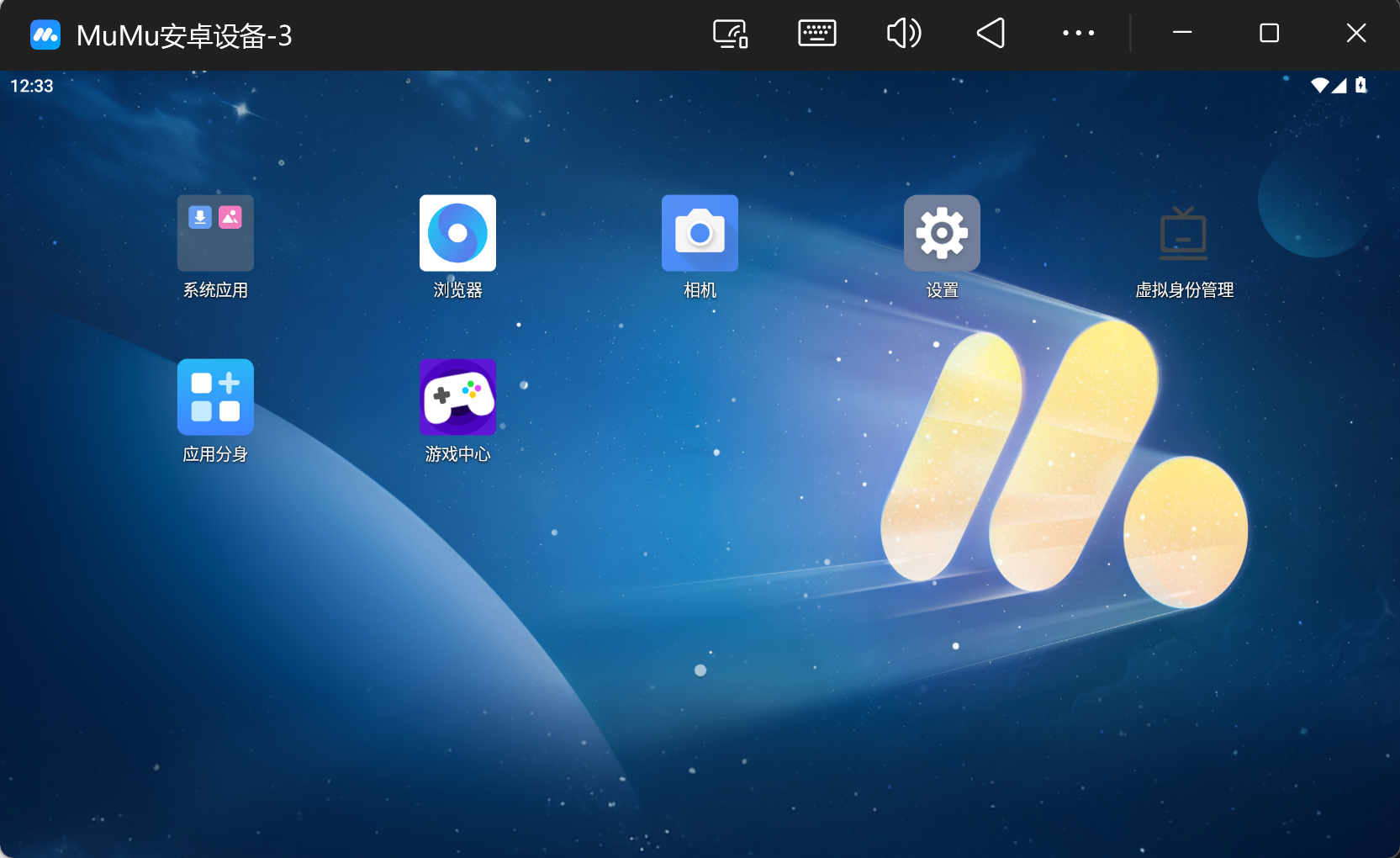Open the 相机 camera app
Screen dimensions: 1400x858
700,233
